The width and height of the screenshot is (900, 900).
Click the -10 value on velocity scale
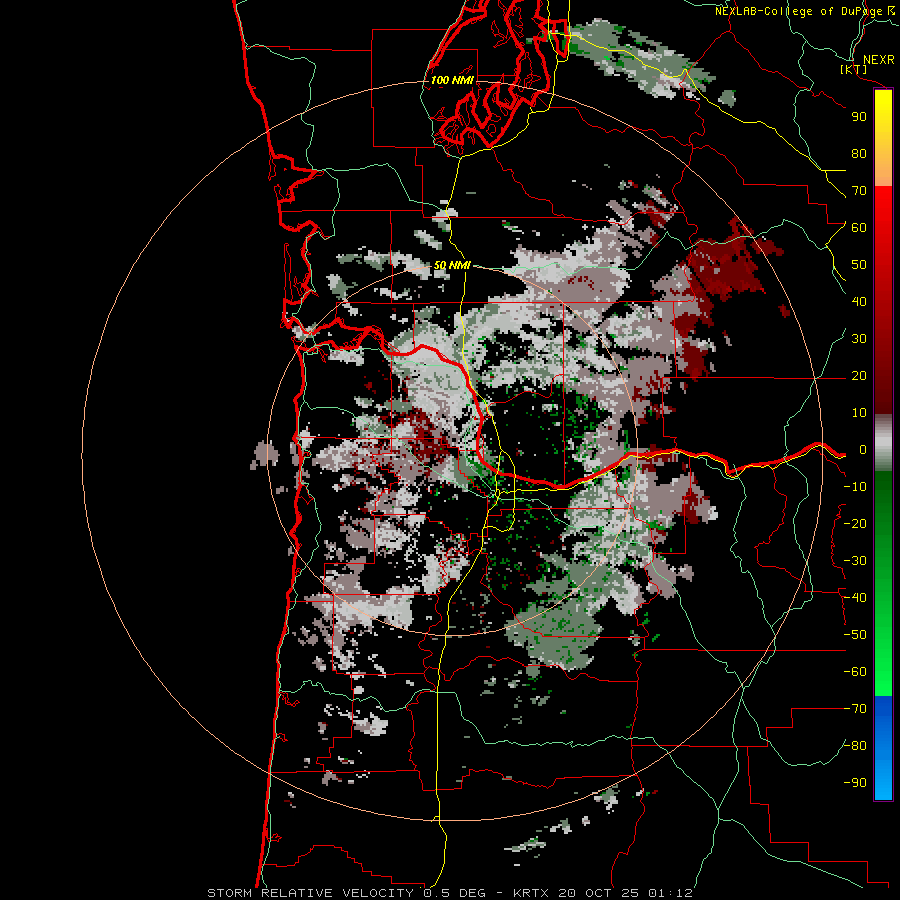point(855,487)
